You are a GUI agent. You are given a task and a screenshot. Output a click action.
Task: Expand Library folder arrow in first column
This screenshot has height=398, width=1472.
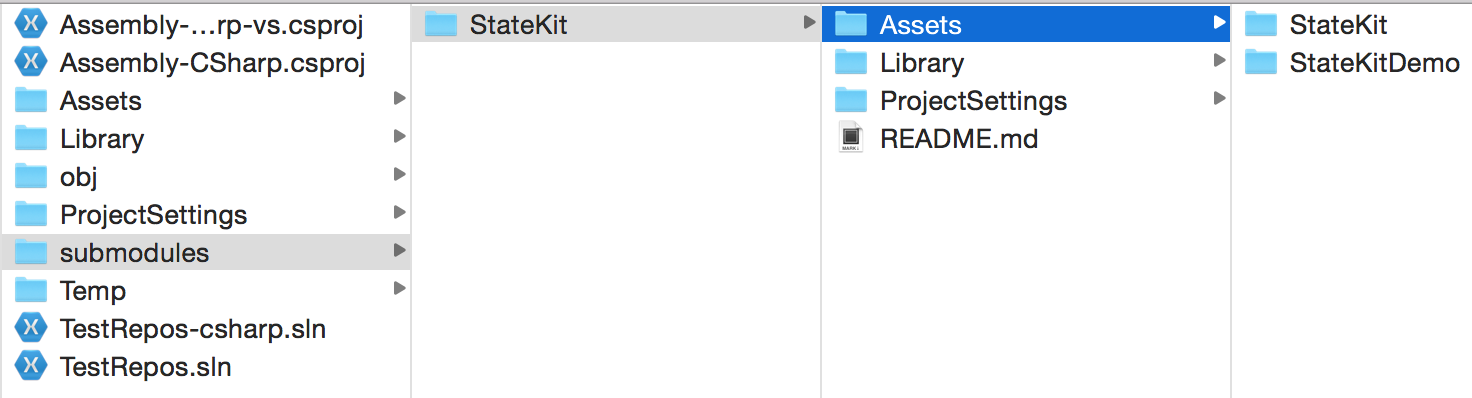point(399,136)
